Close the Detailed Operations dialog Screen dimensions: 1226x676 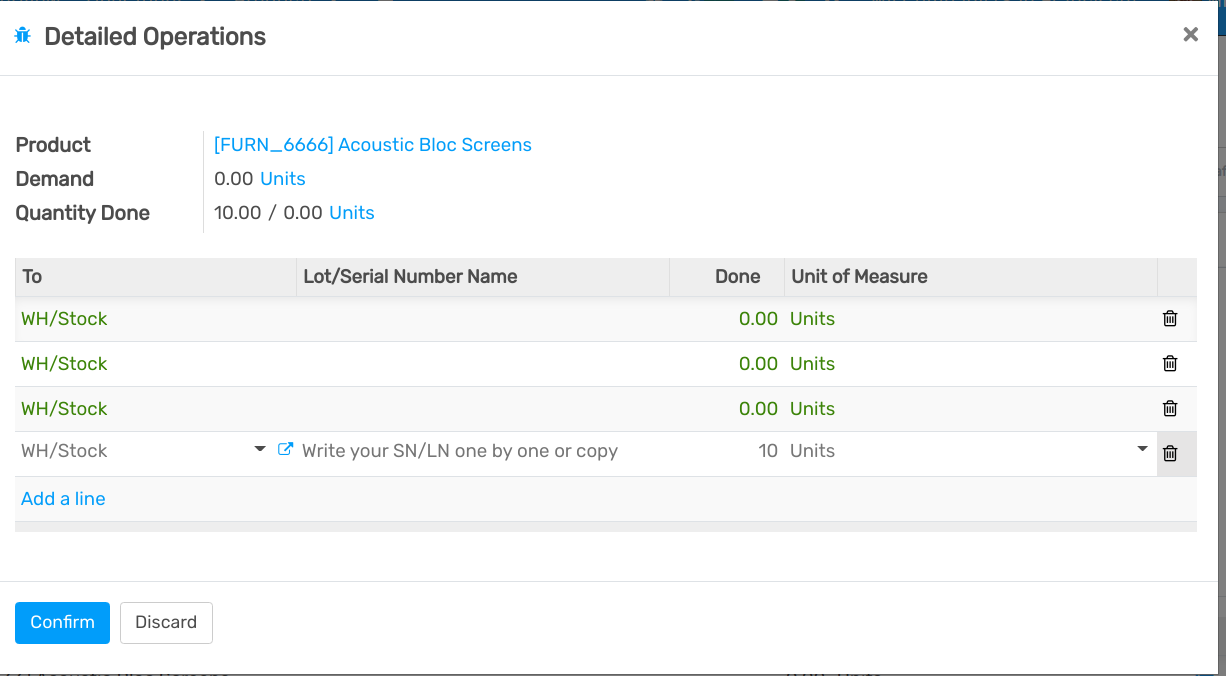pyautogui.click(x=1190, y=35)
